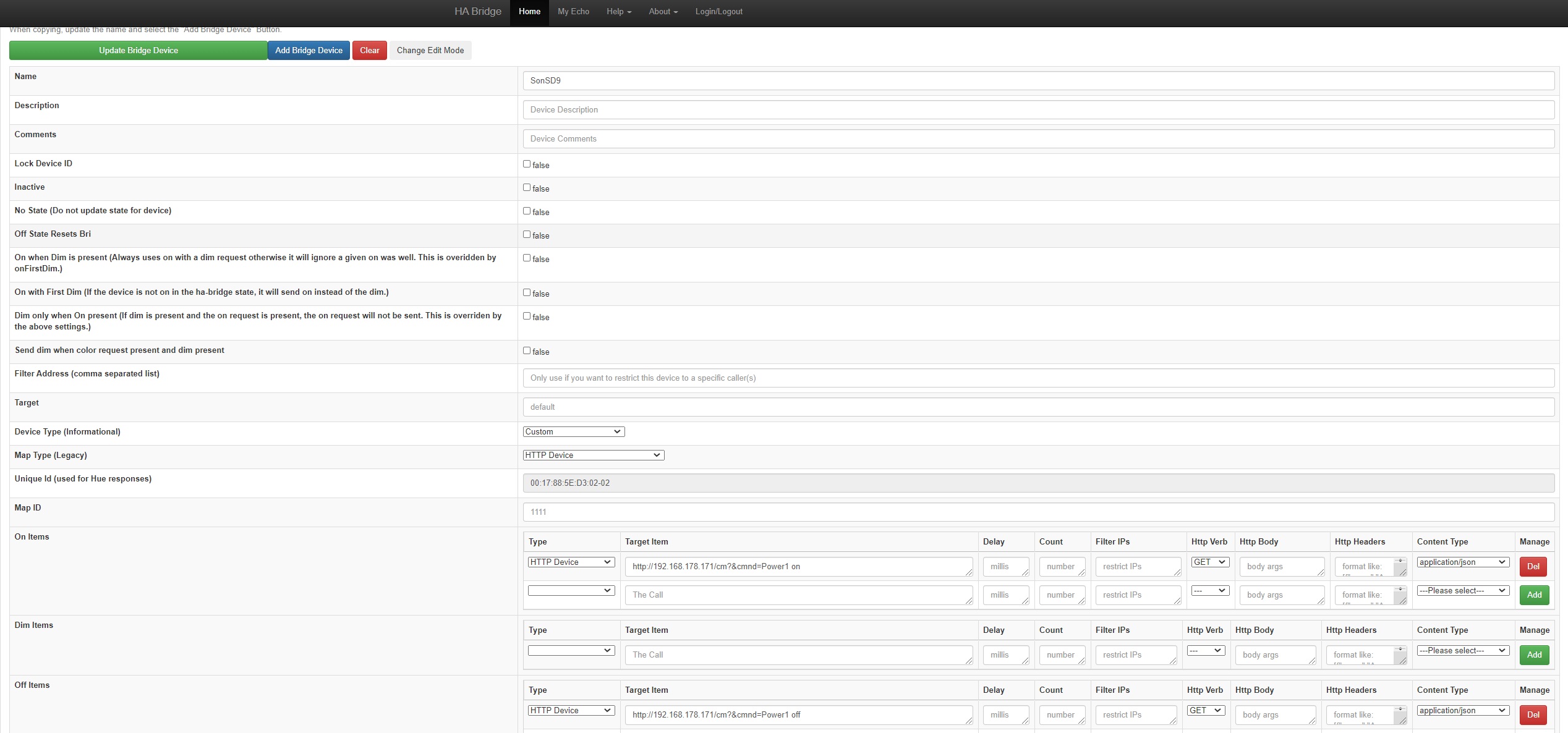Tick the On with First Dim checkbox
Image resolution: width=1568 pixels, height=733 pixels.
(x=527, y=293)
